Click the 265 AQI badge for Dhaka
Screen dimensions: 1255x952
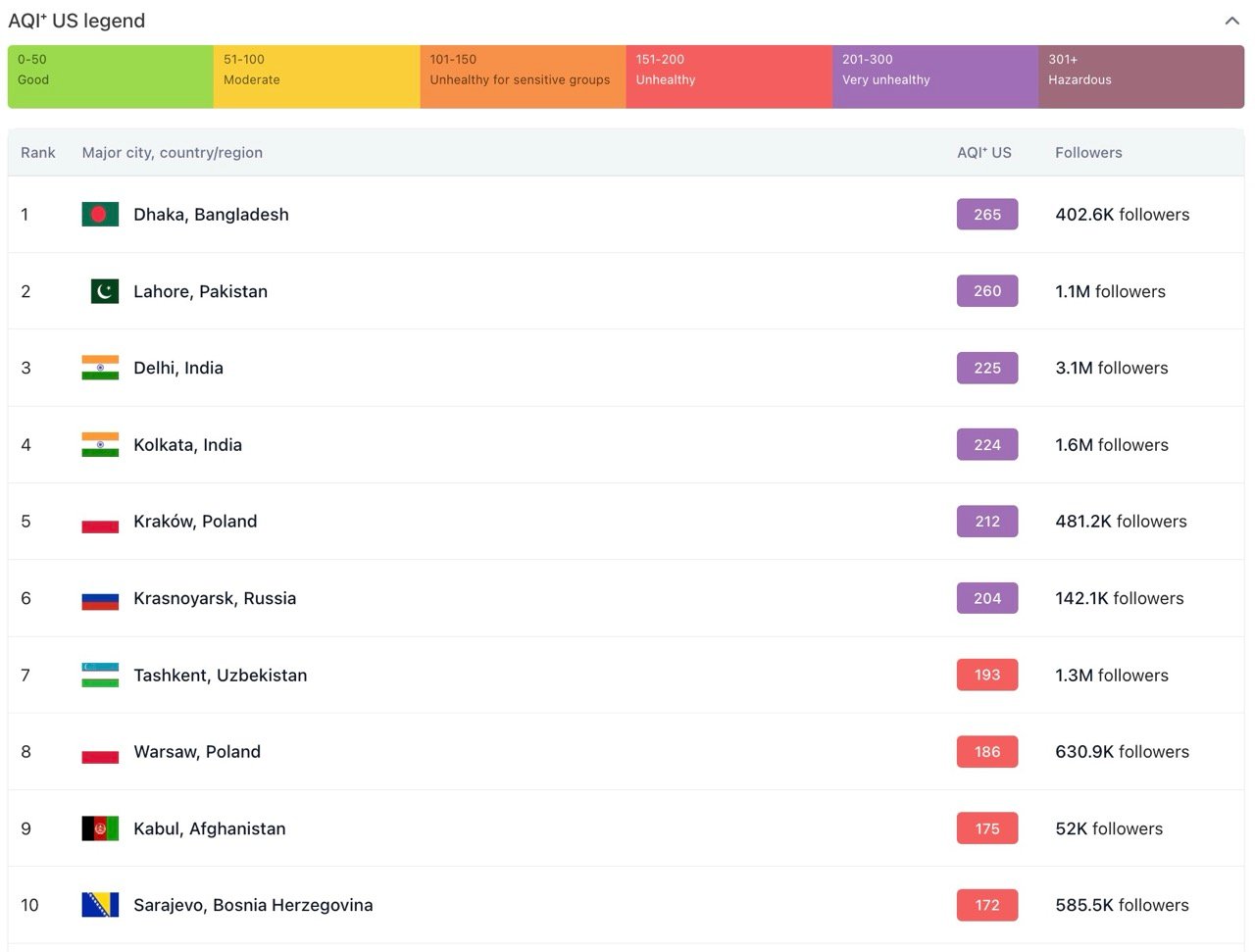pos(986,215)
